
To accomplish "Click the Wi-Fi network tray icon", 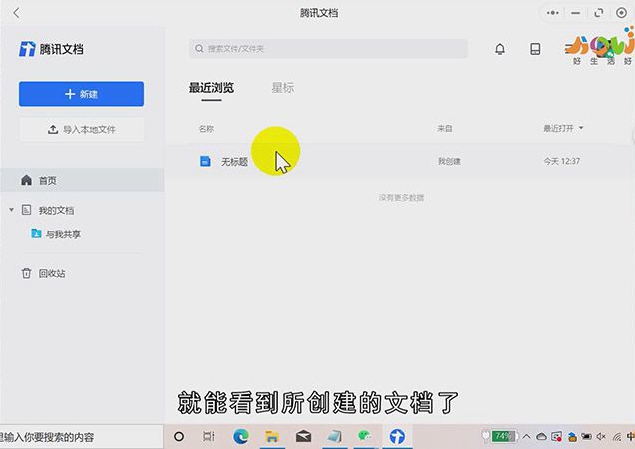I will pyautogui.click(x=617, y=436).
